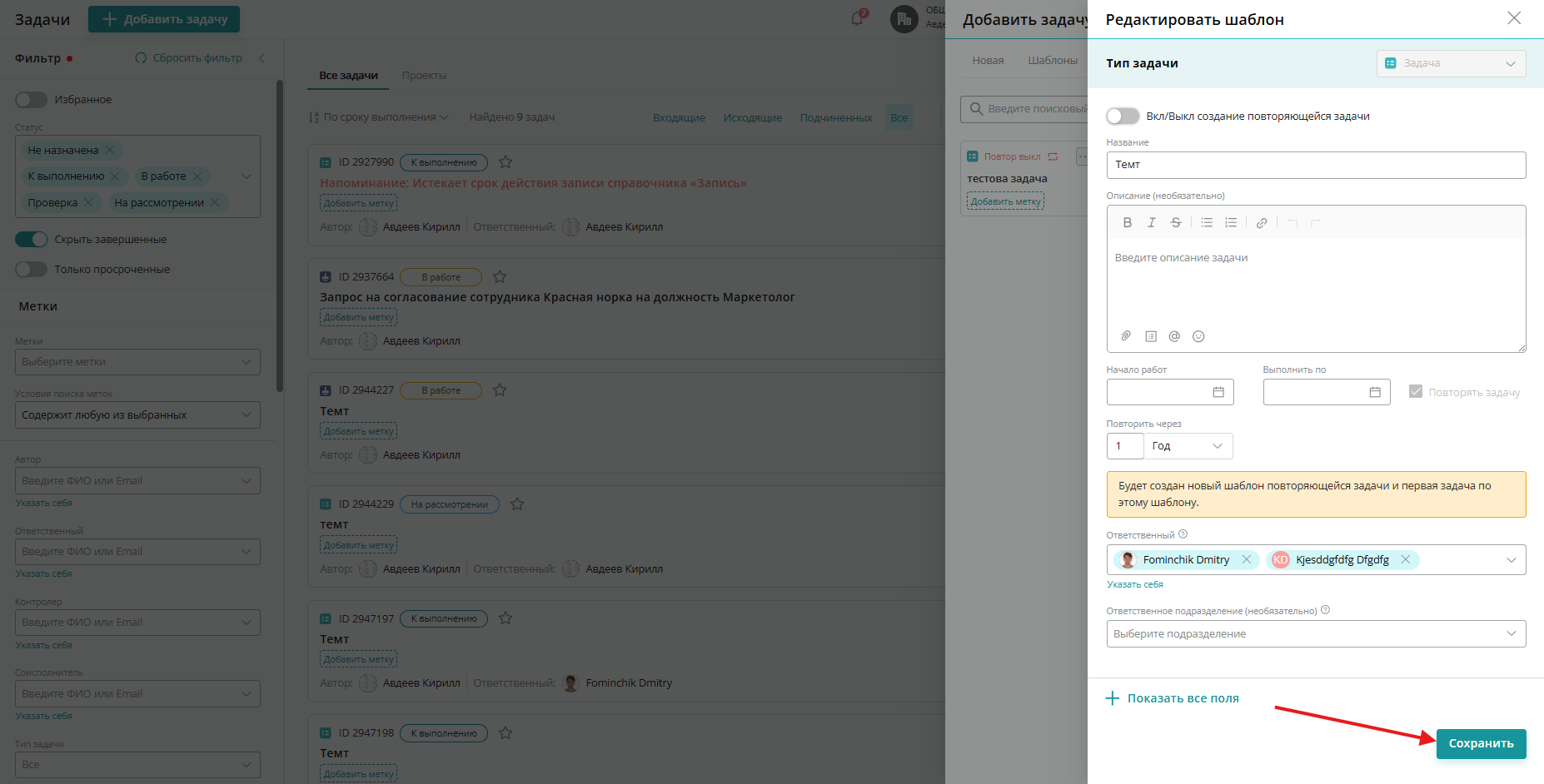Apply italic formatting in description editor

click(1152, 222)
